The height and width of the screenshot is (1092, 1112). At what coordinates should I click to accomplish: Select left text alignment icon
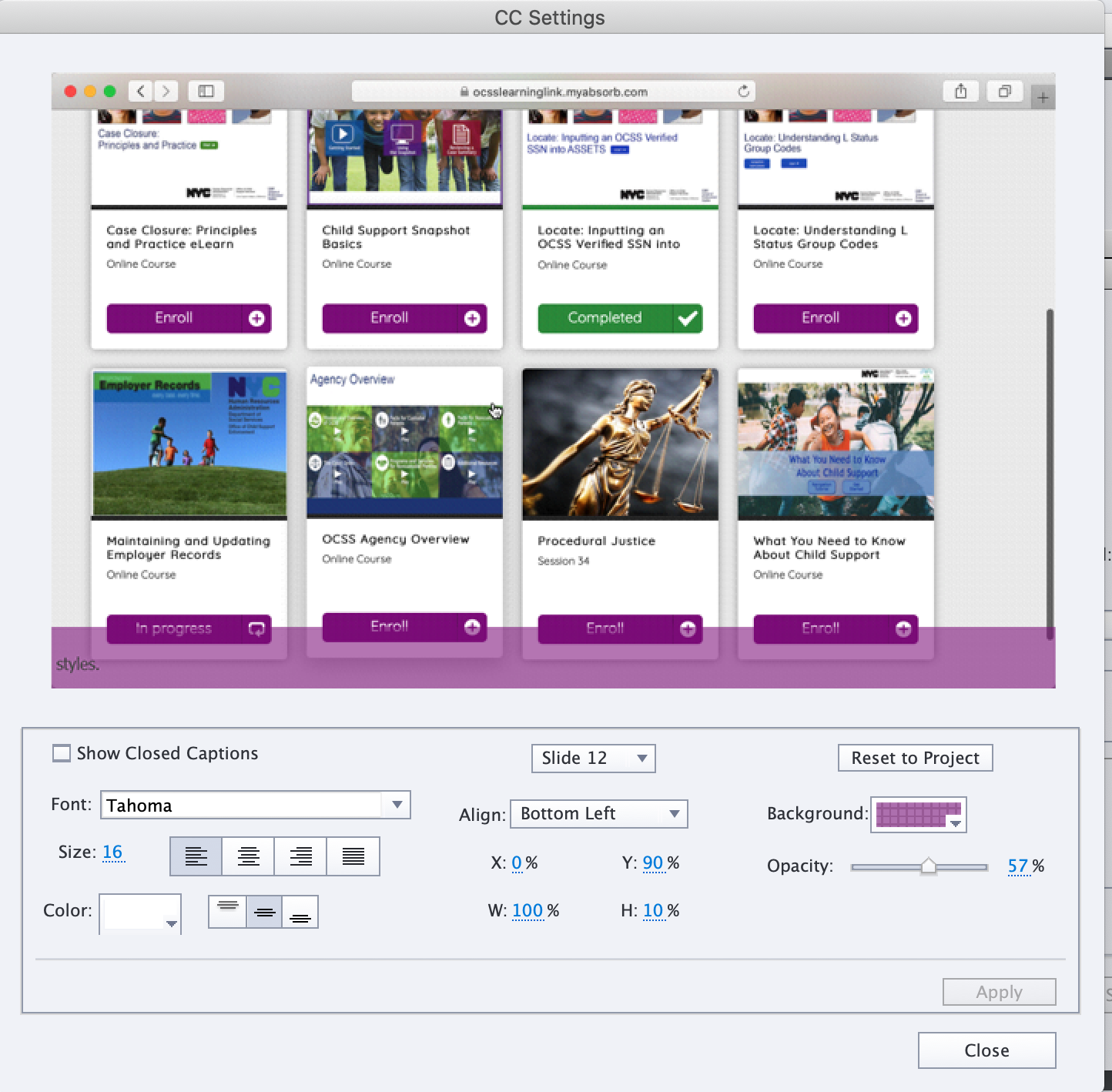point(196,856)
